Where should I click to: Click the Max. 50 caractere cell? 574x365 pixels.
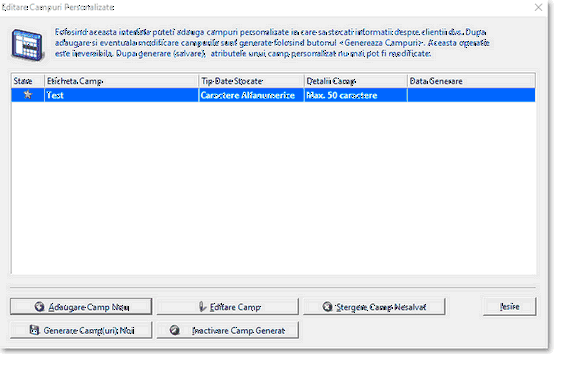coord(356,95)
